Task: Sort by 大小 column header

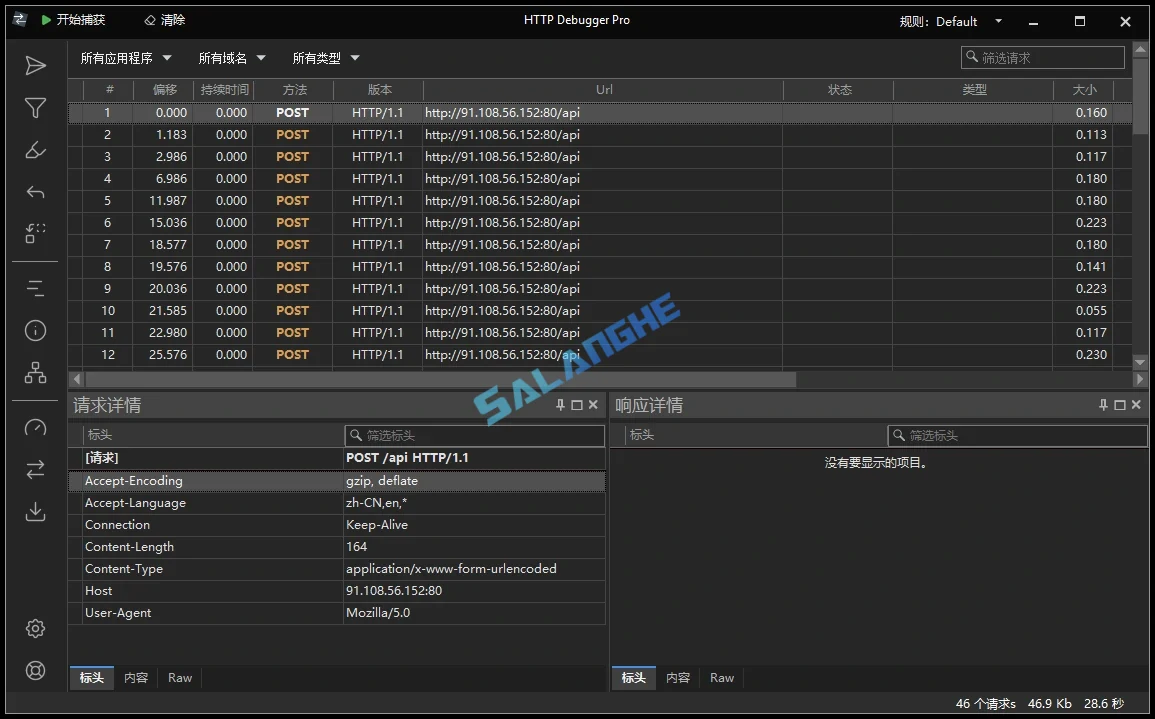Action: pyautogui.click(x=1084, y=90)
